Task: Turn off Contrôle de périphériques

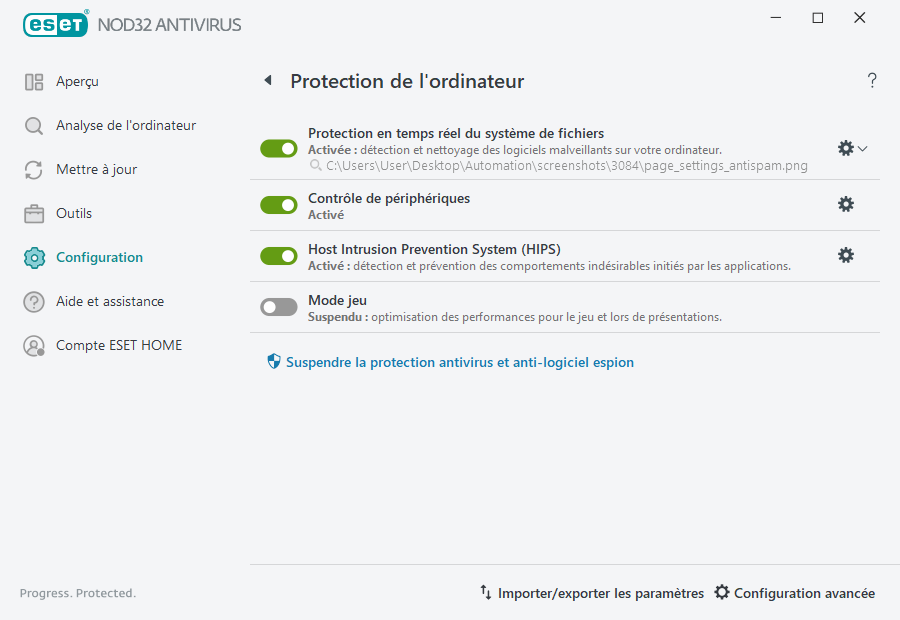Action: (278, 204)
